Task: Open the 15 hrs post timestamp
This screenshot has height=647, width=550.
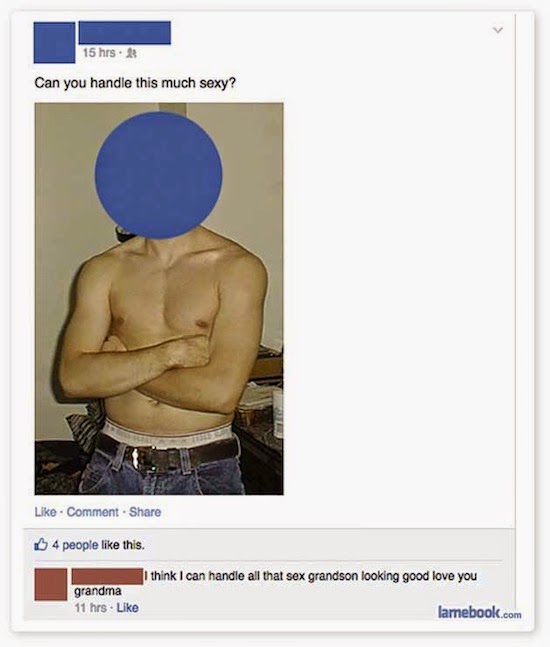Action: (x=99, y=53)
